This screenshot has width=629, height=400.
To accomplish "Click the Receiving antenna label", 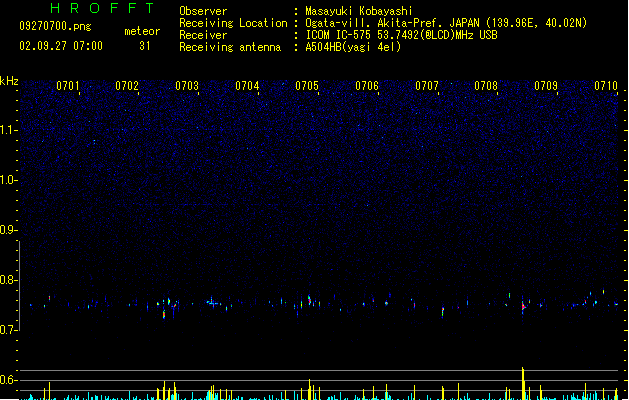I will (x=230, y=47).
